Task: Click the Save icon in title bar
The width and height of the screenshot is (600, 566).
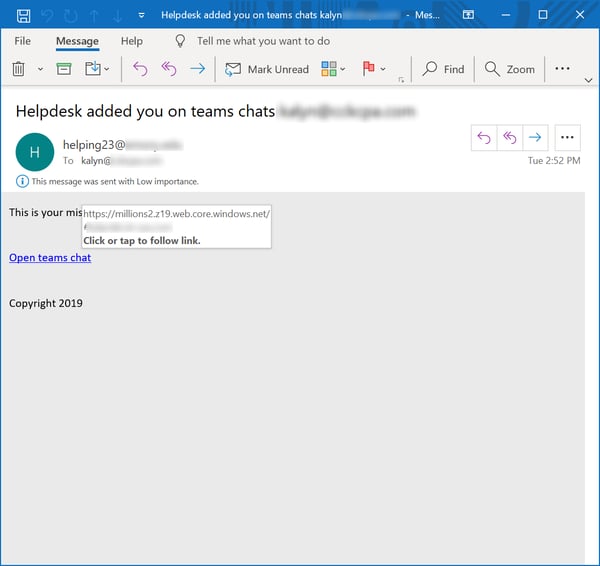Action: point(22,15)
